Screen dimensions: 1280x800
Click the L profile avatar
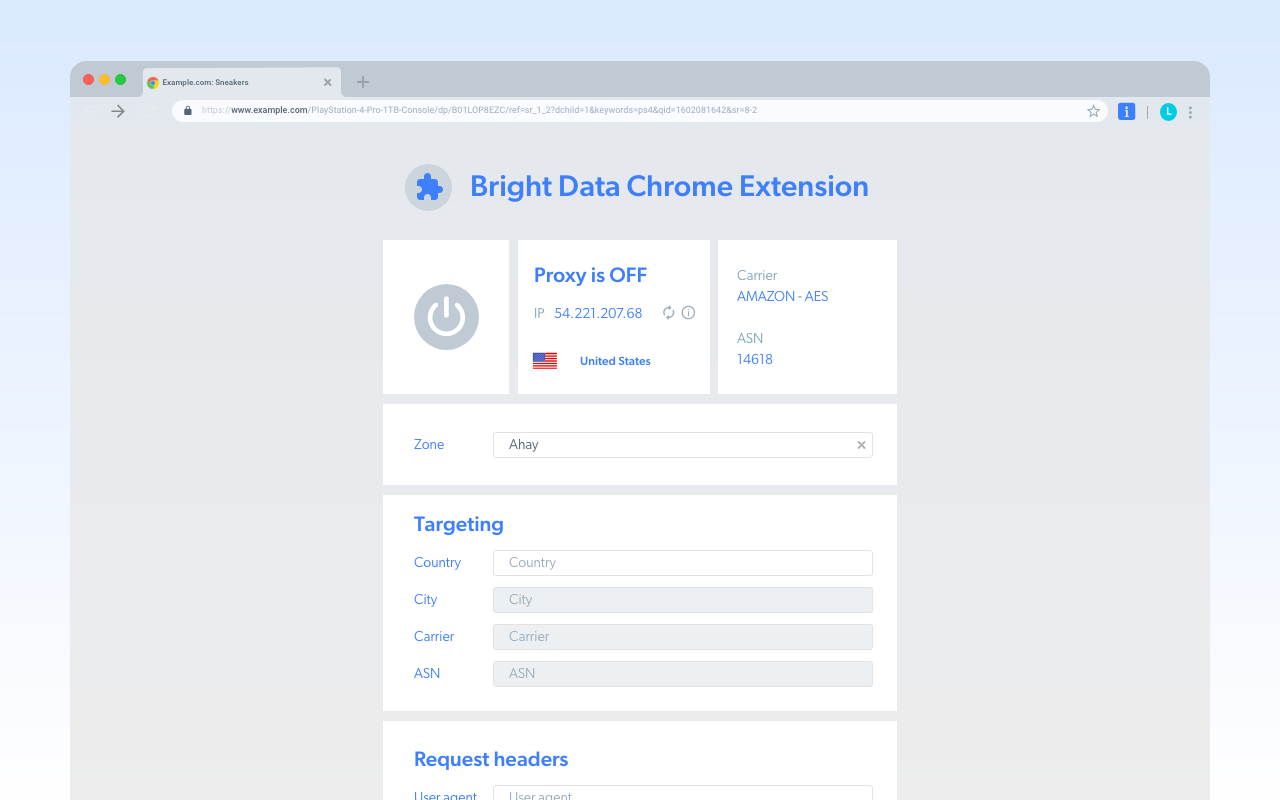point(1167,111)
